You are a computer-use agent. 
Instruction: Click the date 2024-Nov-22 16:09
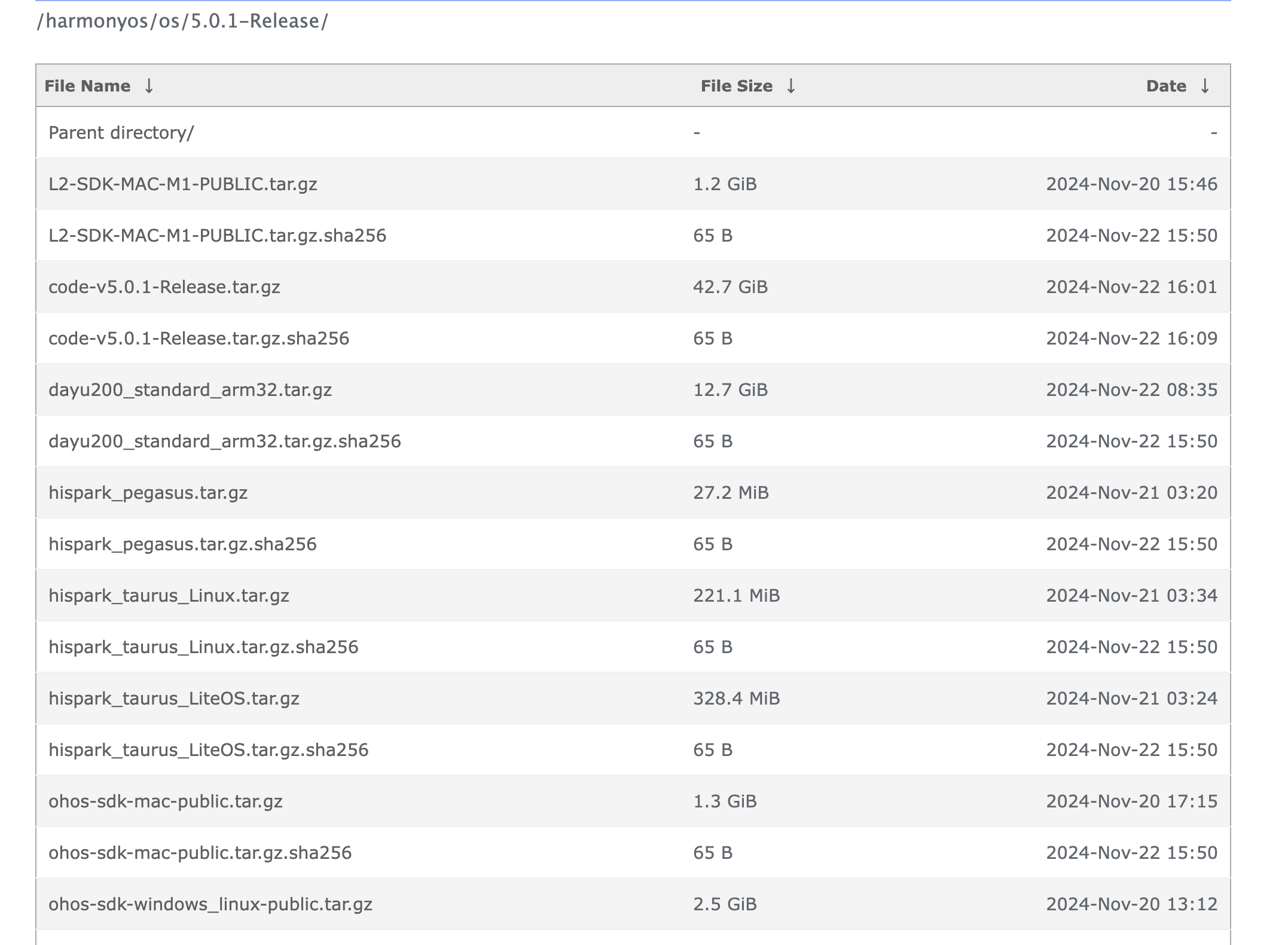[1132, 339]
